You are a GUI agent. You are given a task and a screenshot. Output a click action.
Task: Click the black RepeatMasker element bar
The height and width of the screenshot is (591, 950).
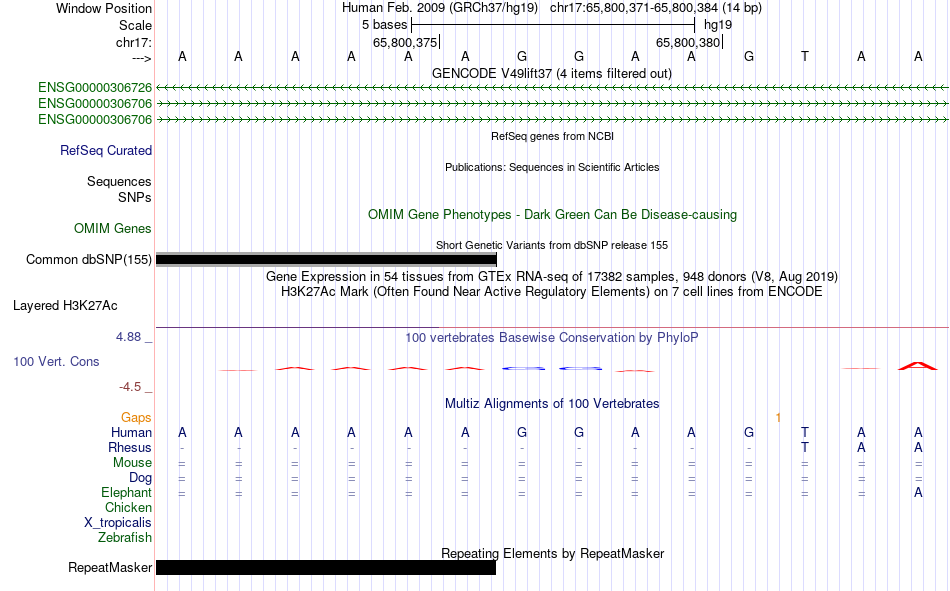tap(326, 567)
